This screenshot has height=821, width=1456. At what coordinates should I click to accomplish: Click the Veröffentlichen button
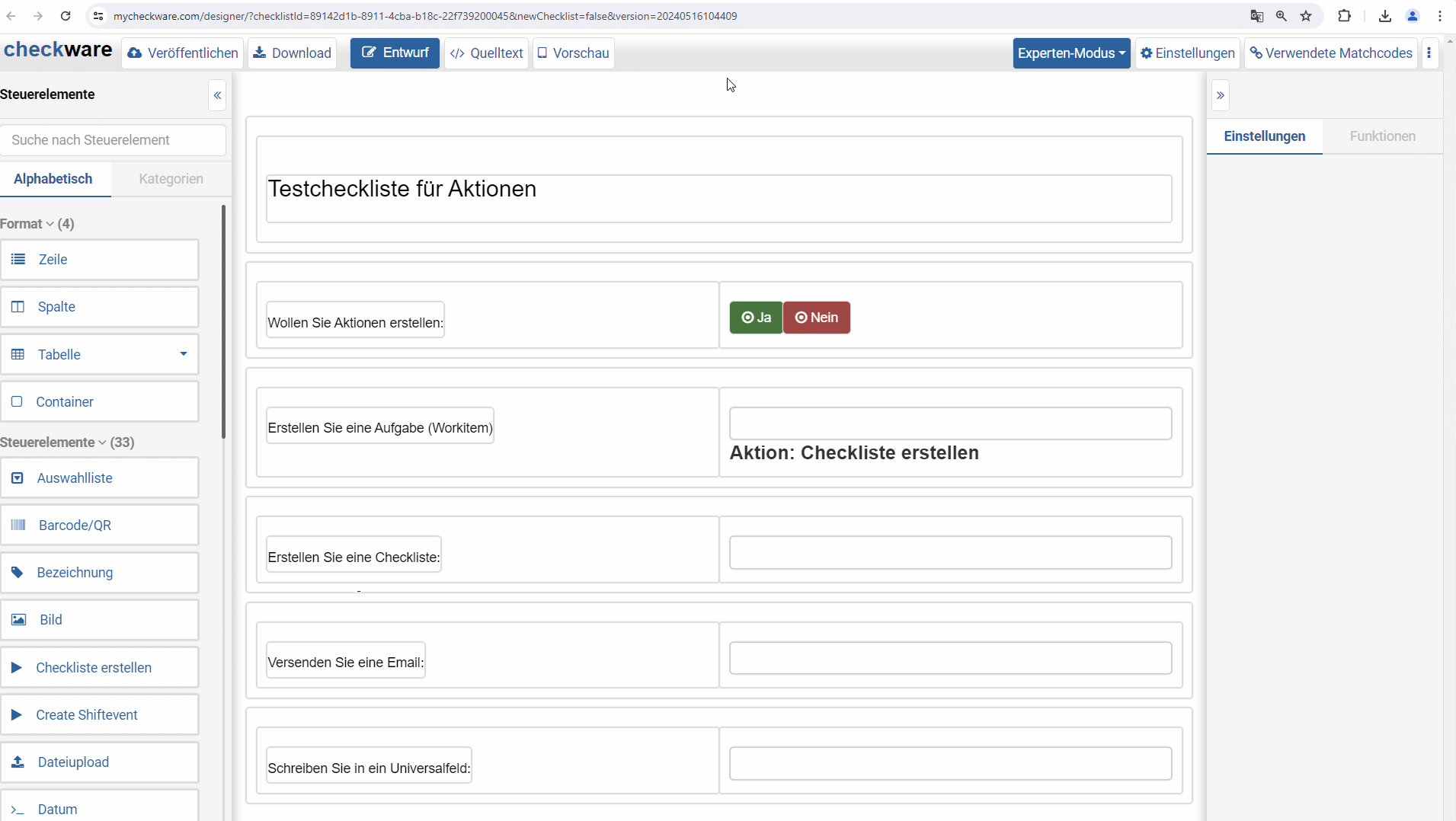tap(183, 53)
